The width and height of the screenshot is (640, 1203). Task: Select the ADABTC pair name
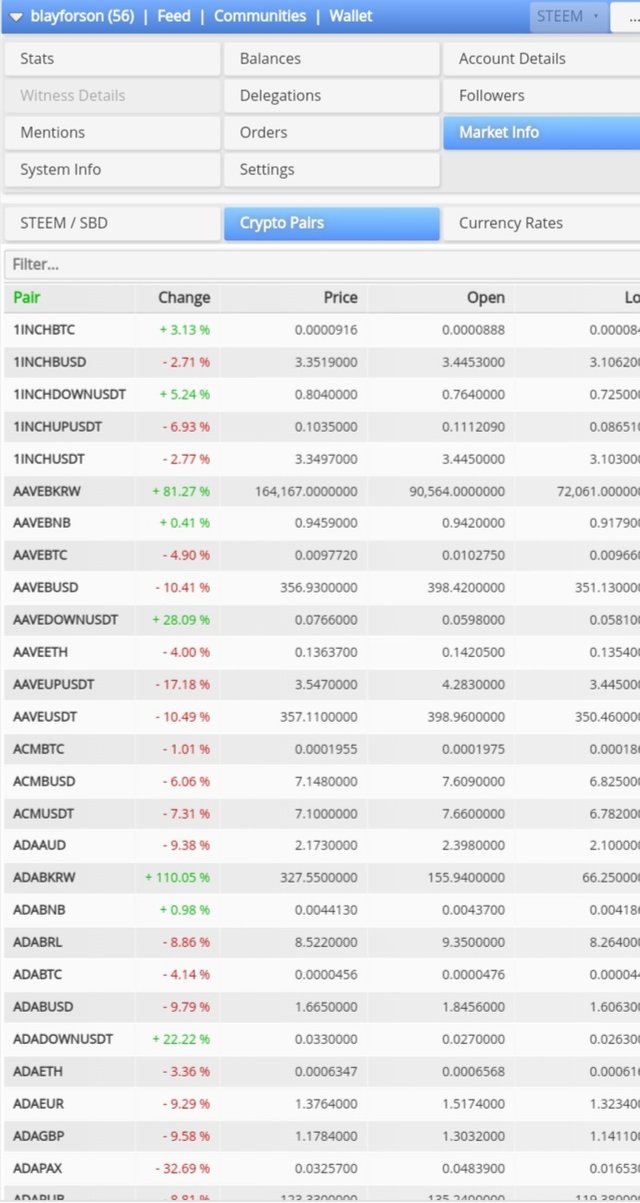(x=39, y=974)
